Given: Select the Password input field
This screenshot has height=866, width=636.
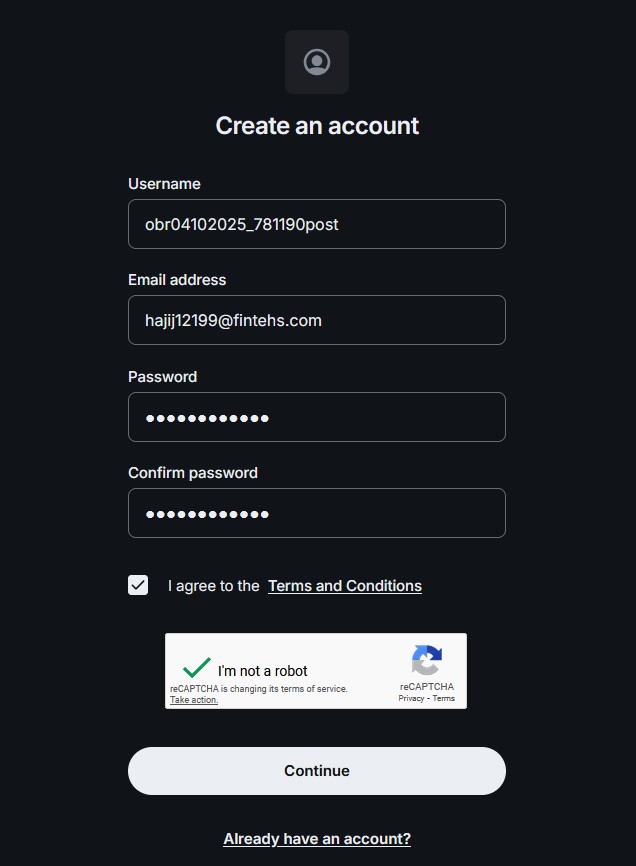Looking at the screenshot, I should pos(317,417).
